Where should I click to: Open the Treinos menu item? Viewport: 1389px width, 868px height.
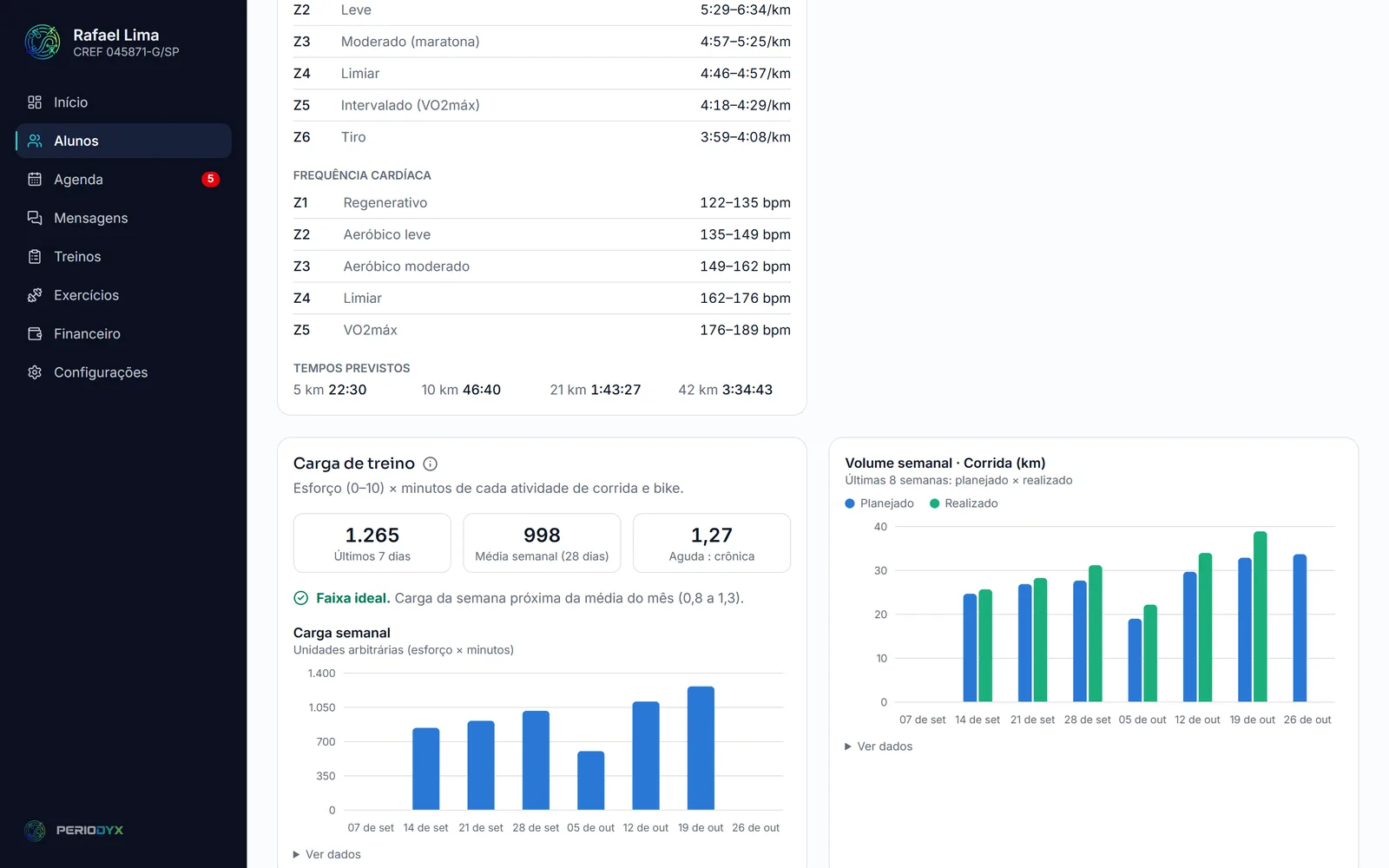[x=123, y=257]
